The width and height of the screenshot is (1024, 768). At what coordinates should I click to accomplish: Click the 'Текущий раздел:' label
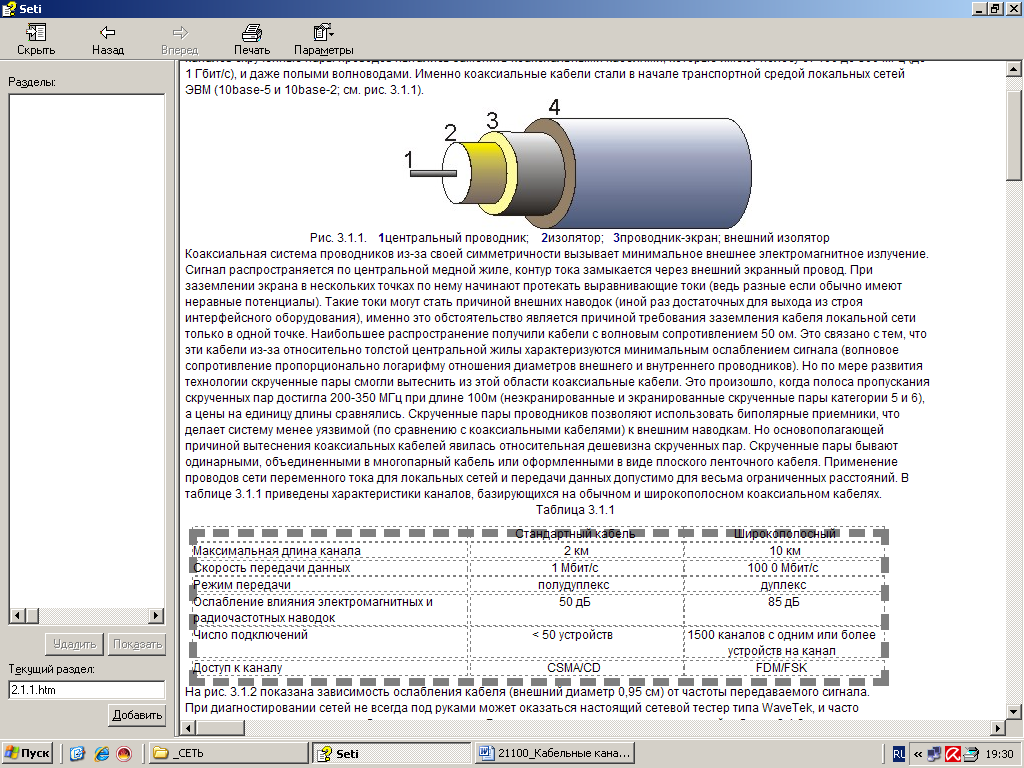pos(52,669)
